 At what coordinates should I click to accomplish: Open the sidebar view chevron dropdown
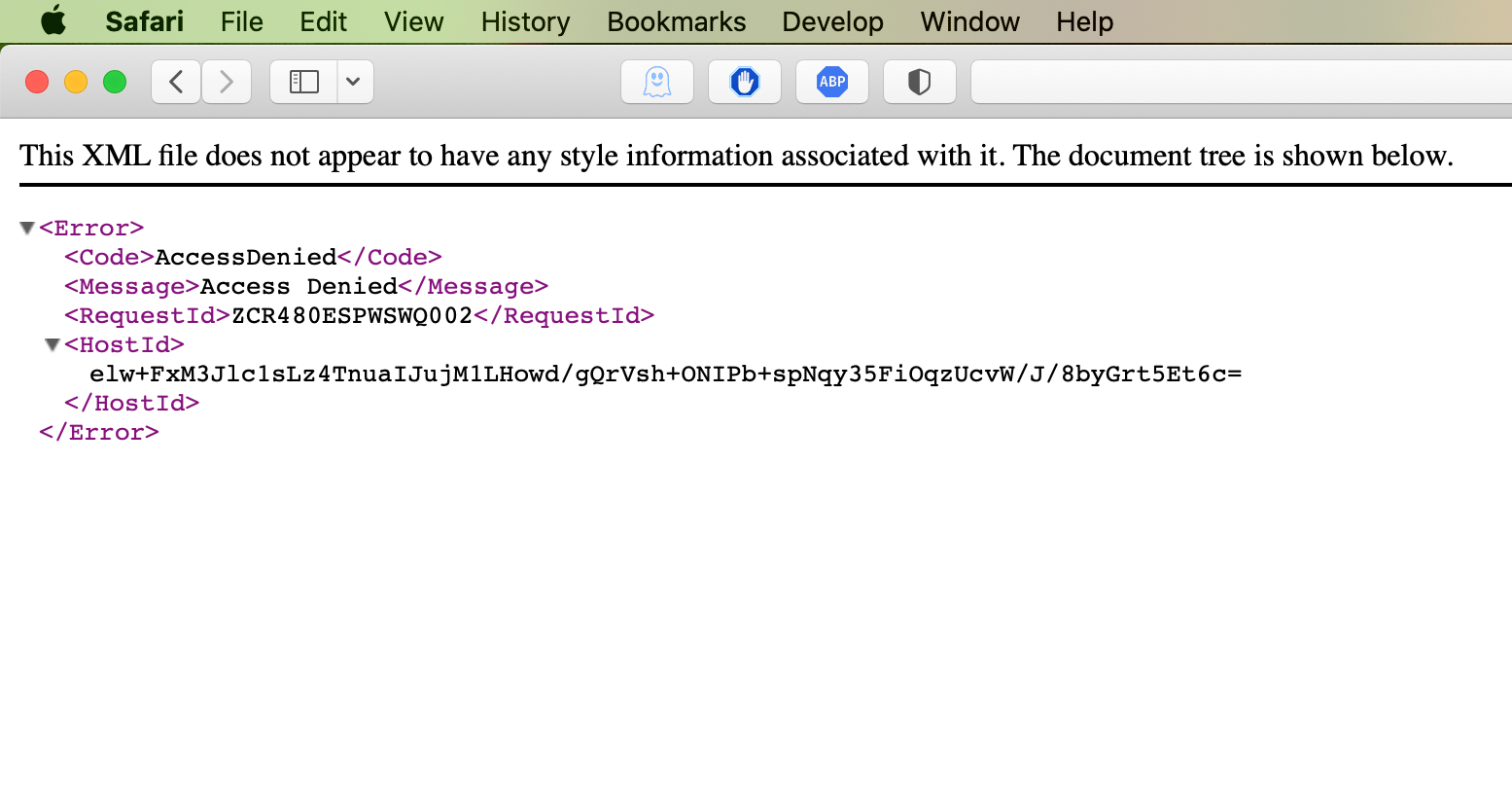(x=354, y=82)
